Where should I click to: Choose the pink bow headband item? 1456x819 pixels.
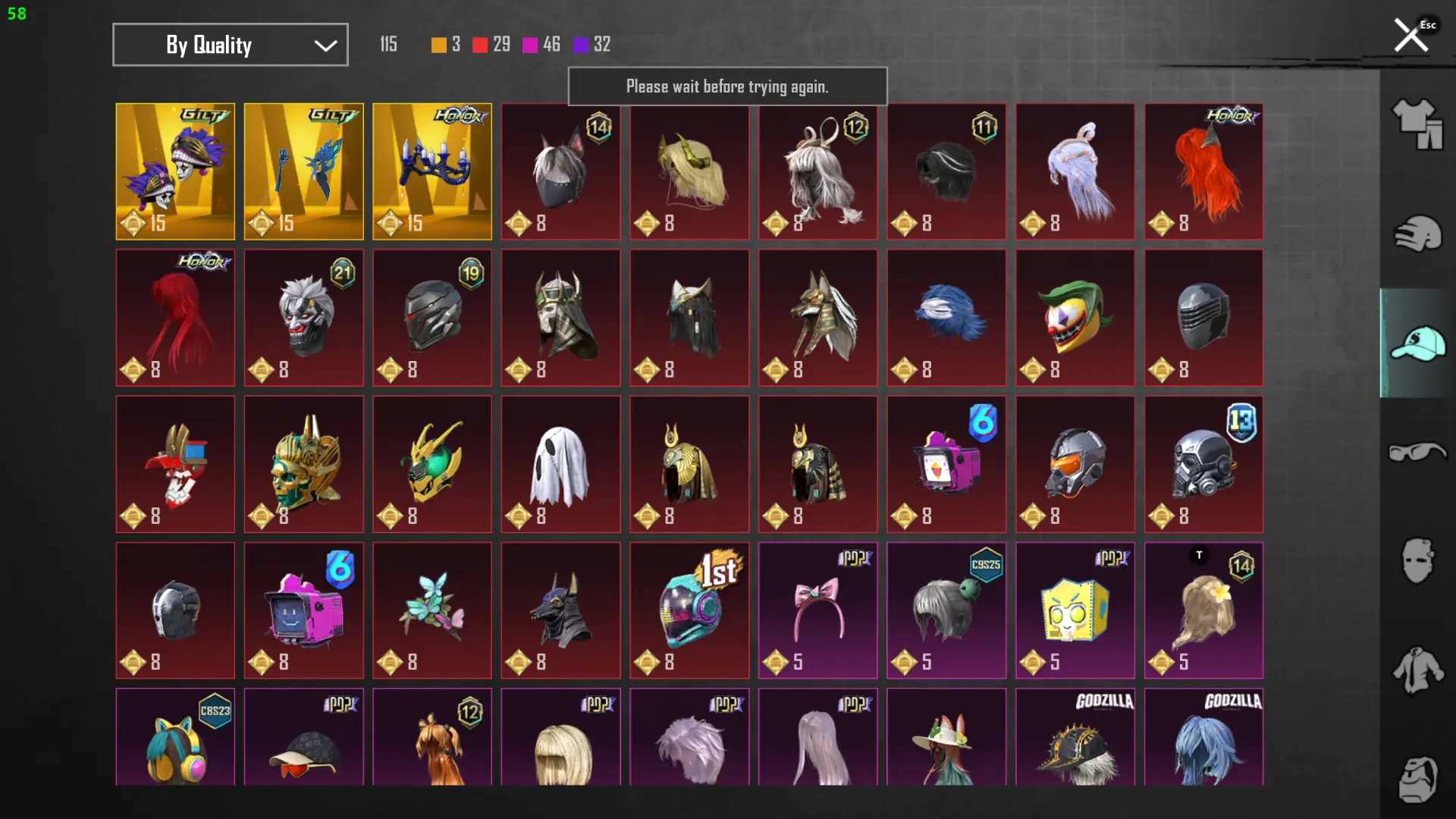coord(817,610)
